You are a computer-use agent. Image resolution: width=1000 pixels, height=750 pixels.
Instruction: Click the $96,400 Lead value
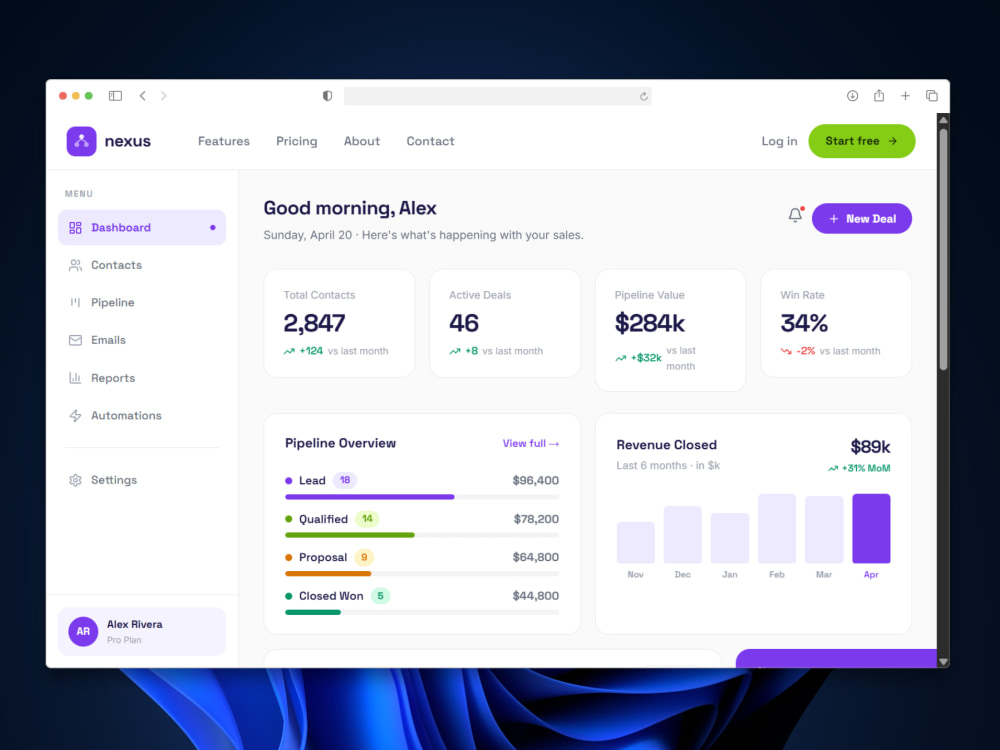[536, 480]
